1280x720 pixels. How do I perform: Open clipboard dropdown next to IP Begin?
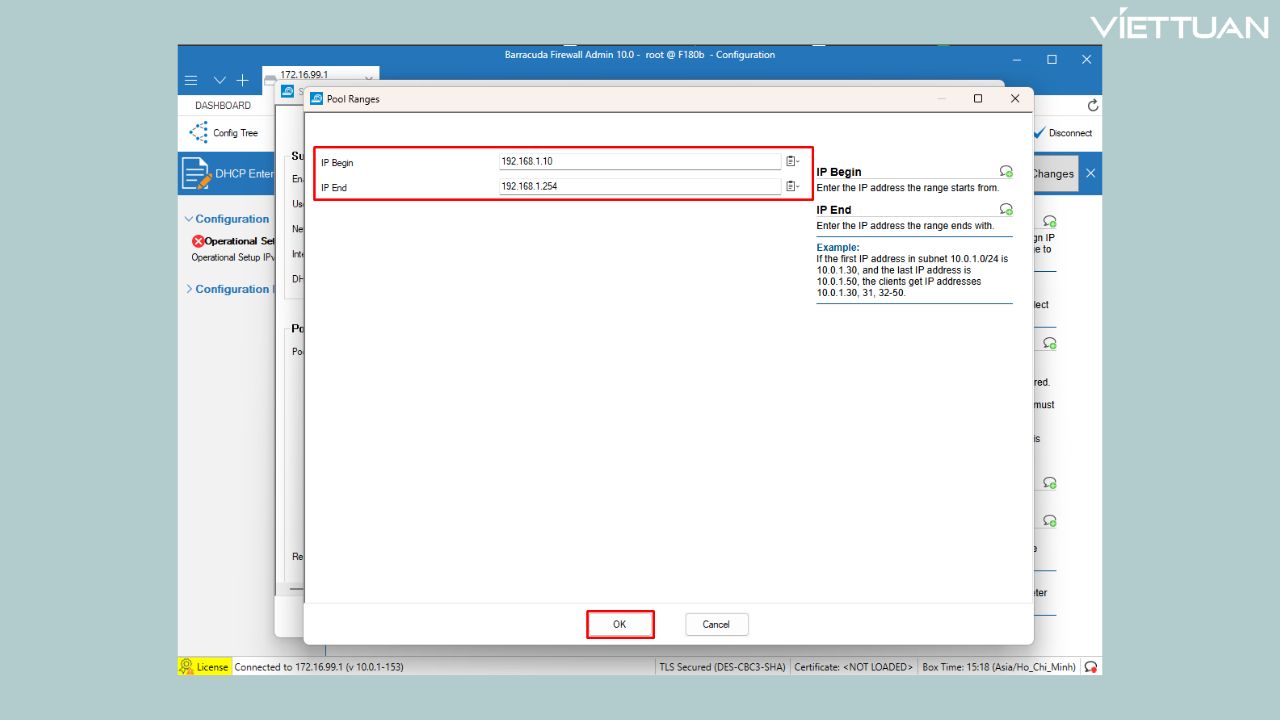(792, 161)
